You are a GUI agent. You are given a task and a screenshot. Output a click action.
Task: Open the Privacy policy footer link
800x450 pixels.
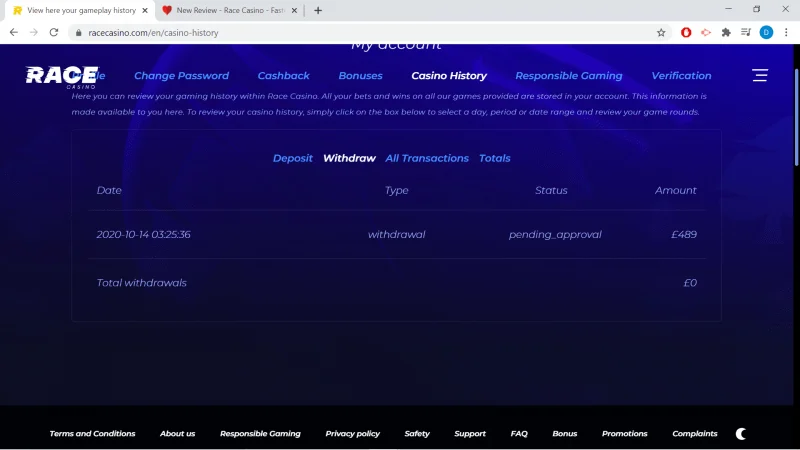pyautogui.click(x=353, y=434)
